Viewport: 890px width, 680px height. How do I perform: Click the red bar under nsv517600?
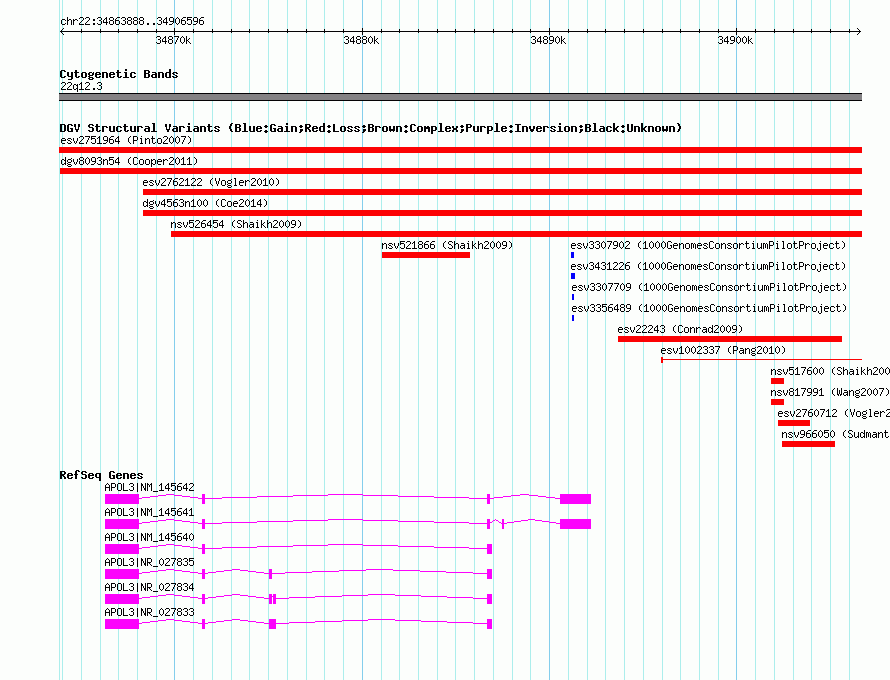777,381
